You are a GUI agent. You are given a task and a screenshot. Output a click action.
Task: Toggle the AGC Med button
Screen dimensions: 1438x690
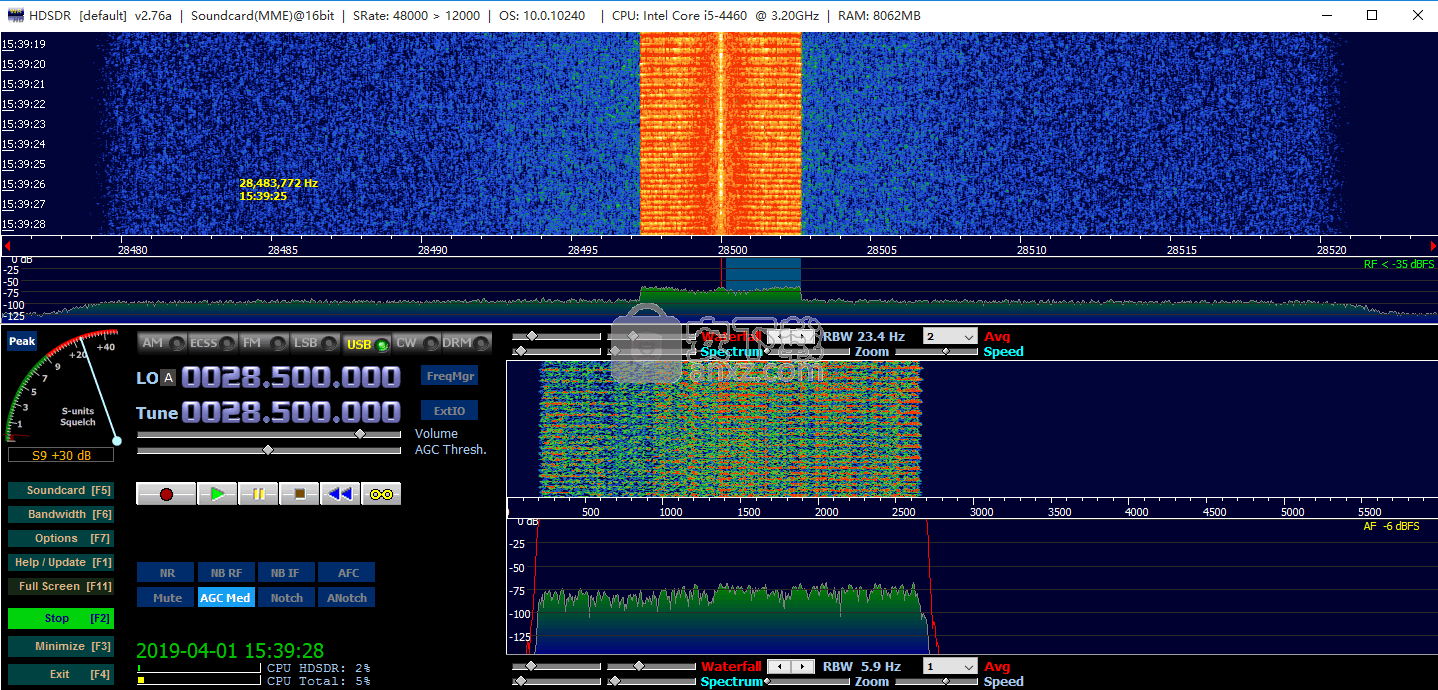226,598
